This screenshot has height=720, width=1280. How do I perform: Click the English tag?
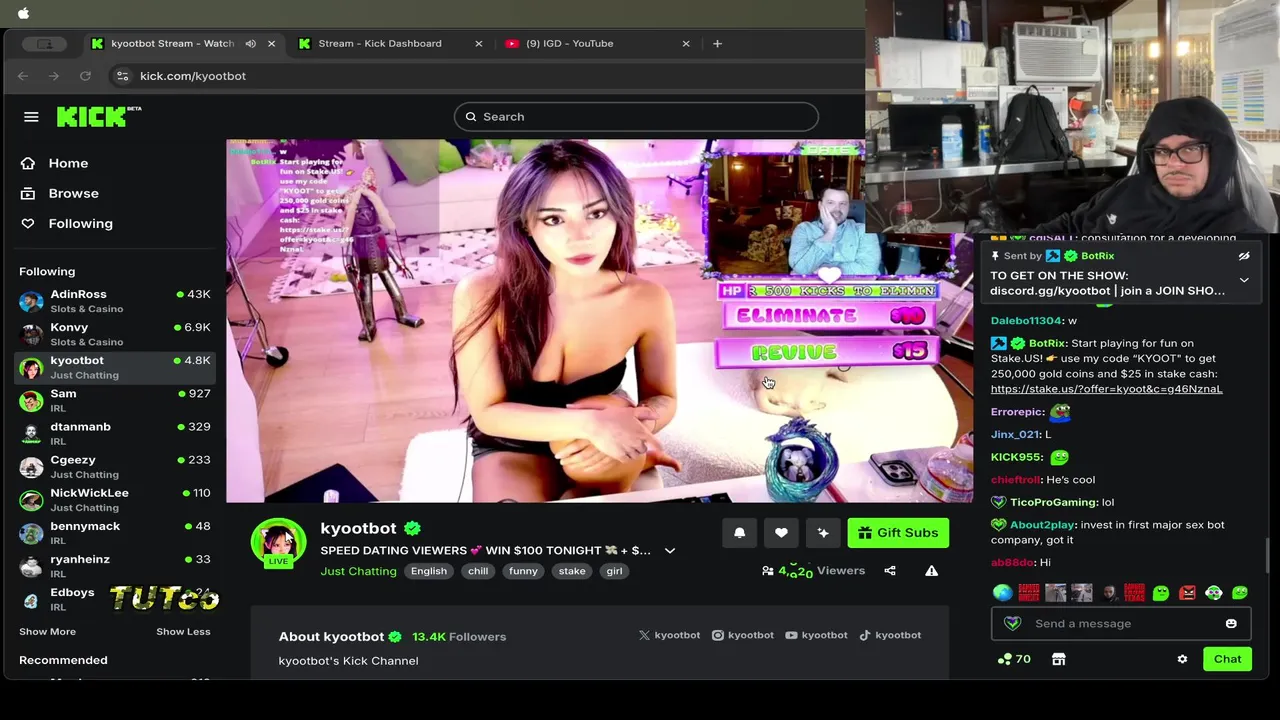[428, 571]
